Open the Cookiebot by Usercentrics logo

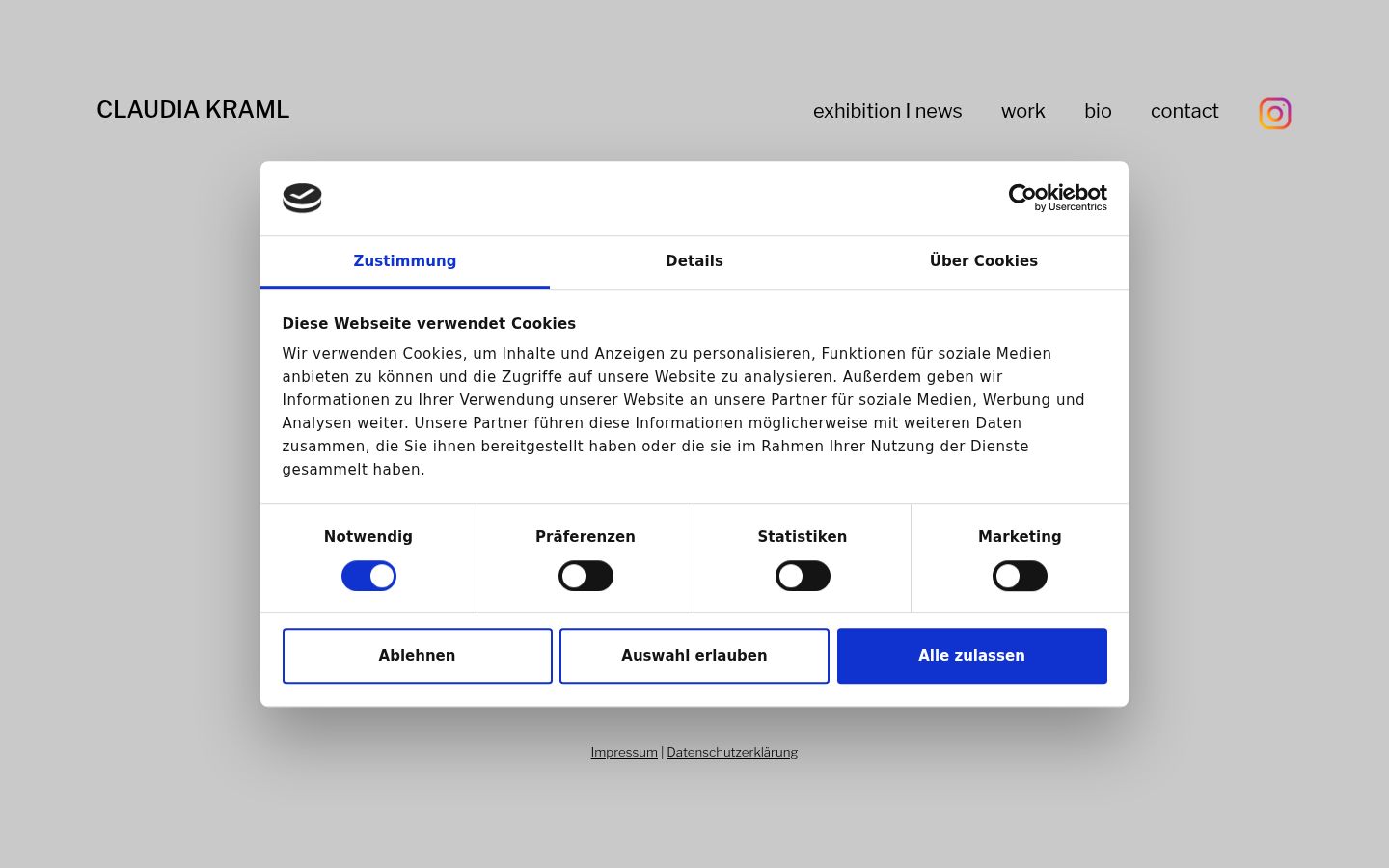1057,198
